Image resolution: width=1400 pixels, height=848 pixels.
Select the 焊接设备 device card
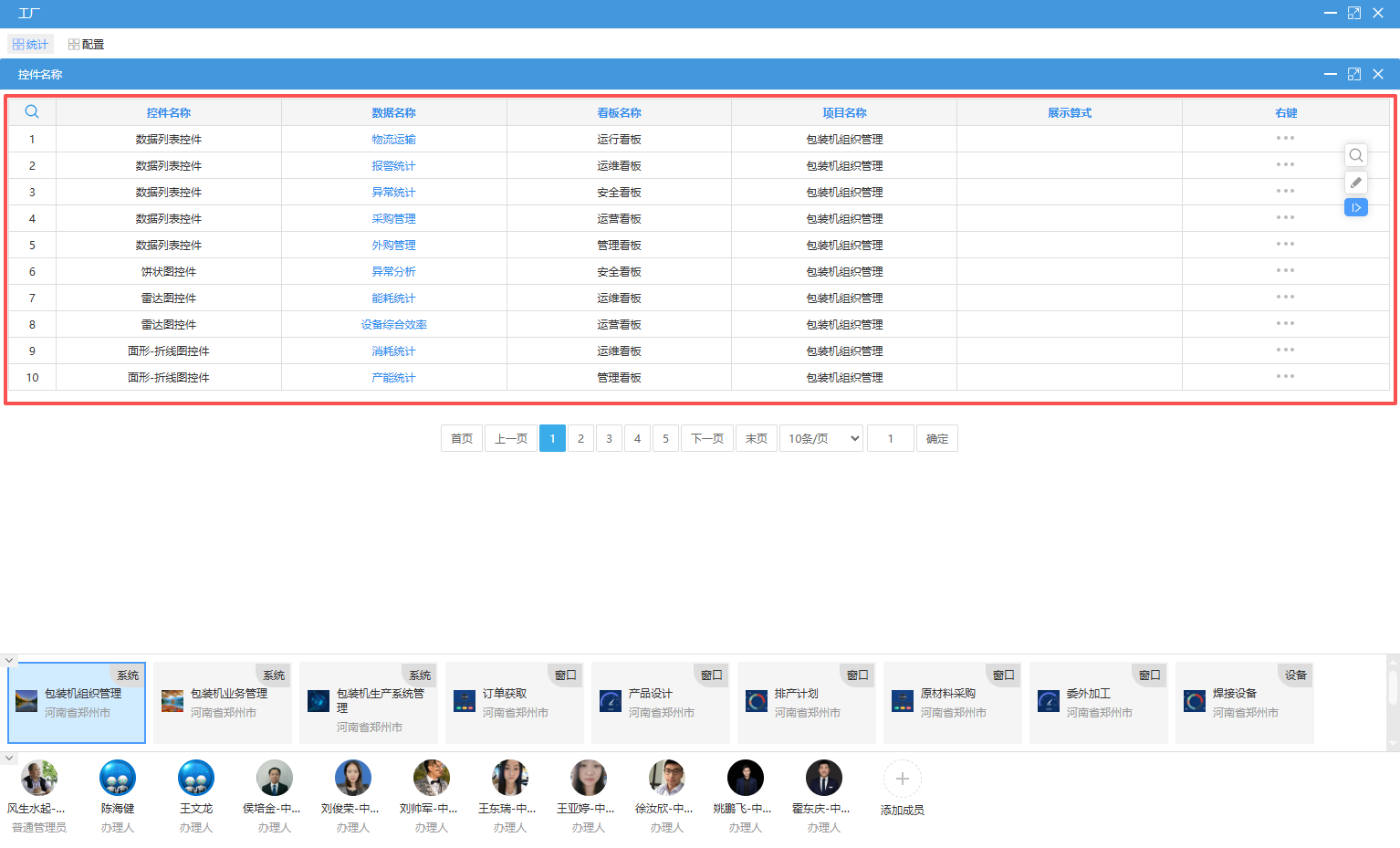tap(1244, 702)
